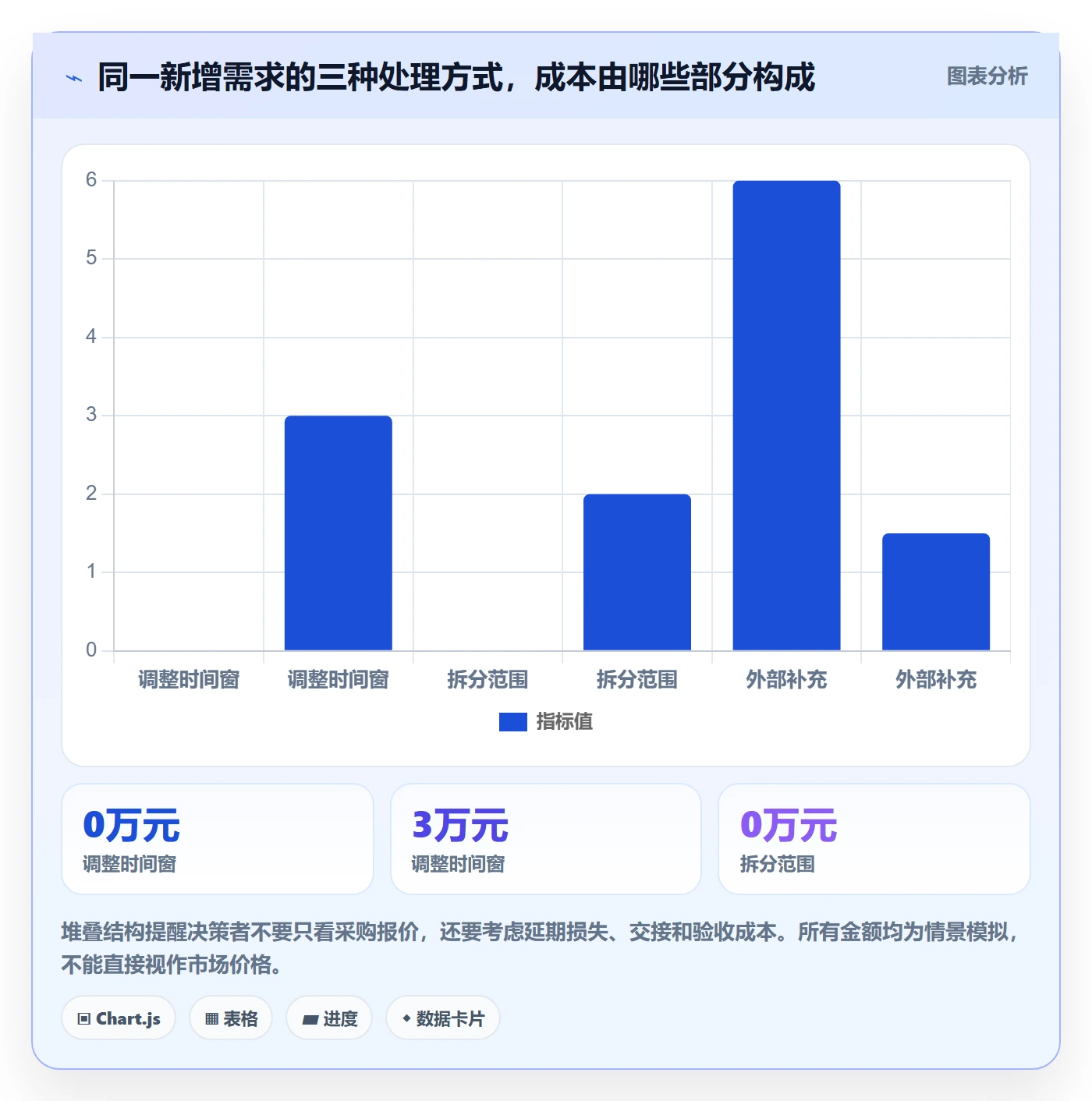This screenshot has width=1092, height=1101.
Task: Select the 拆分范围 bar reaching 2
Action: (637, 572)
